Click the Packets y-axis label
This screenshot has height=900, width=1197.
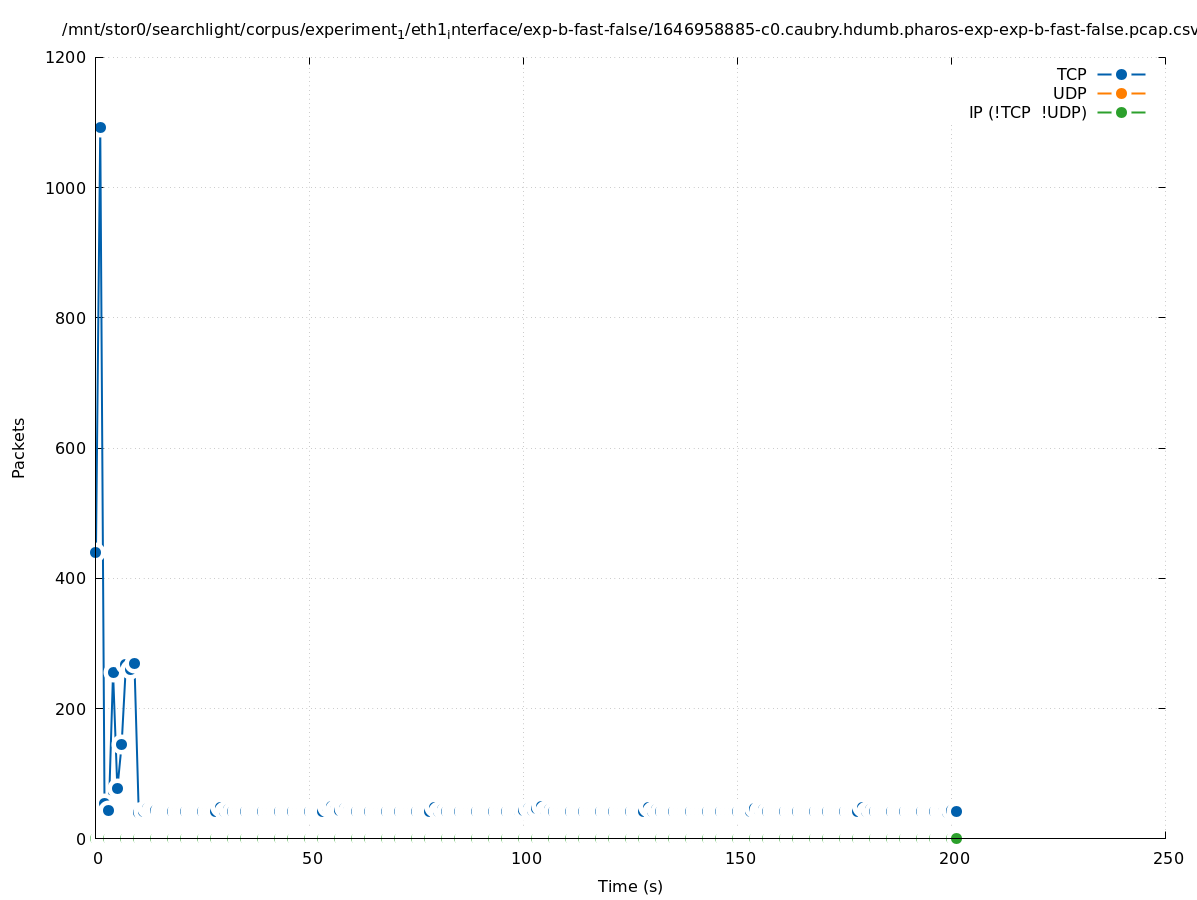point(19,447)
